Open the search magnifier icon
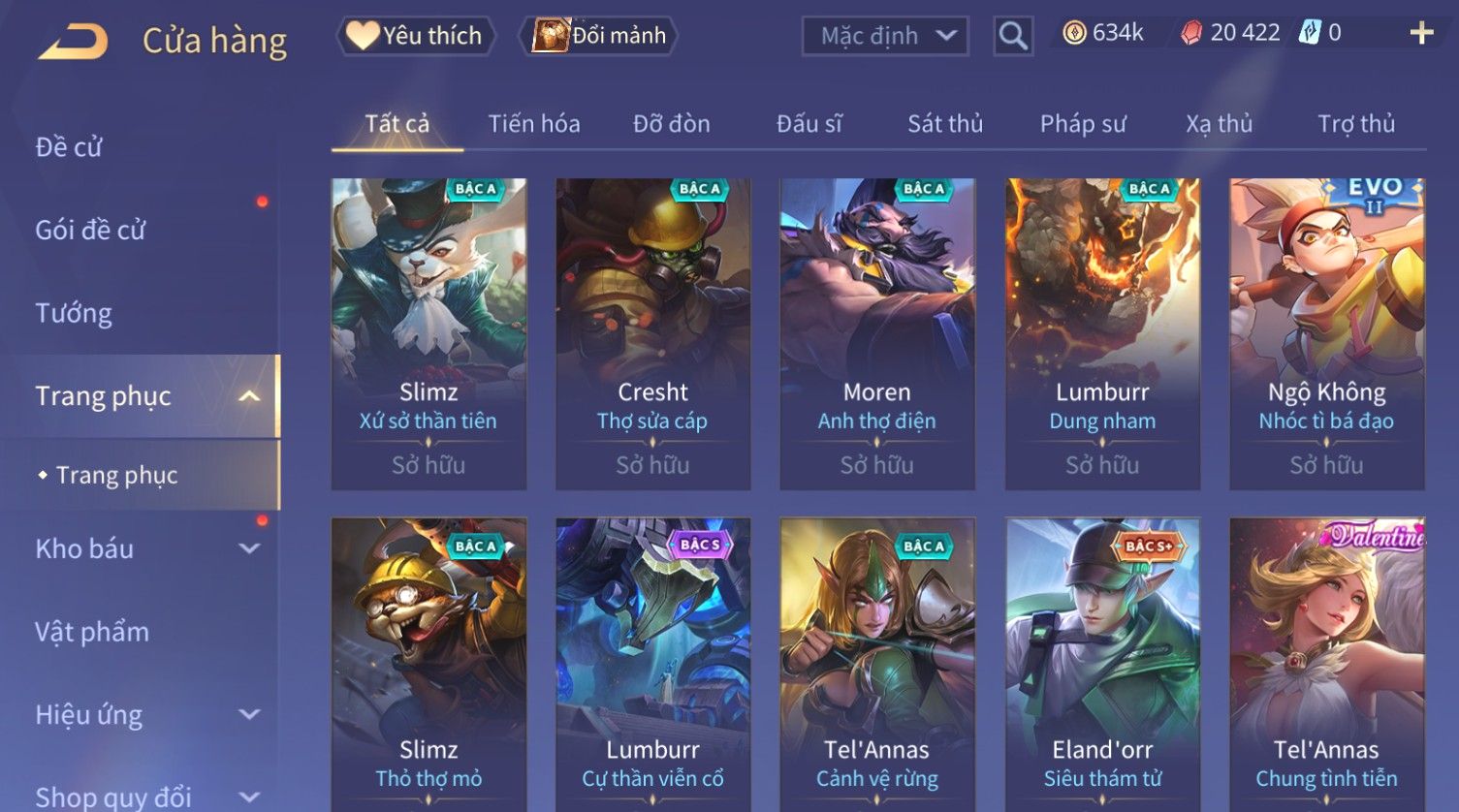The image size is (1459, 812). 1013,36
